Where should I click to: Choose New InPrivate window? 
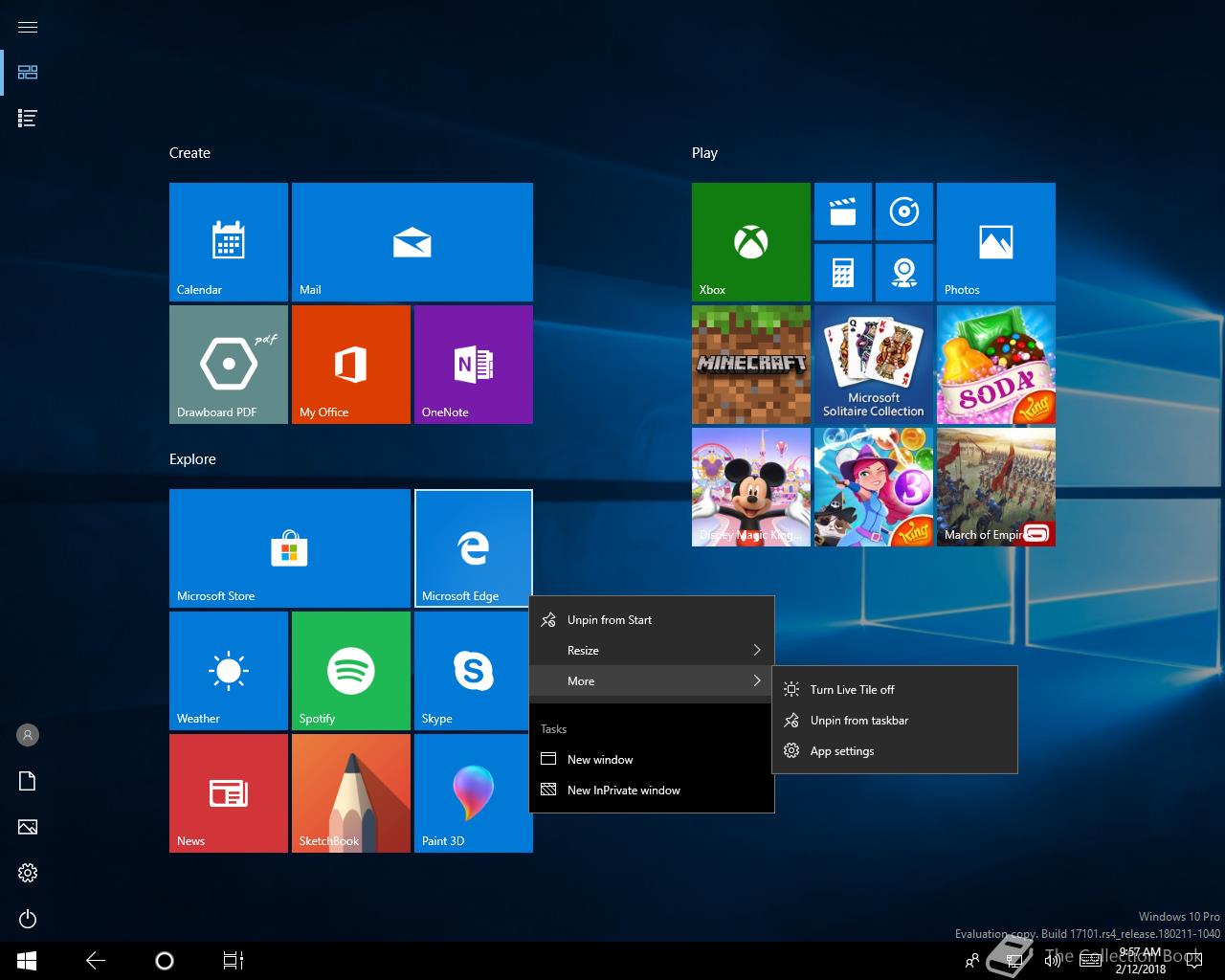(x=651, y=791)
